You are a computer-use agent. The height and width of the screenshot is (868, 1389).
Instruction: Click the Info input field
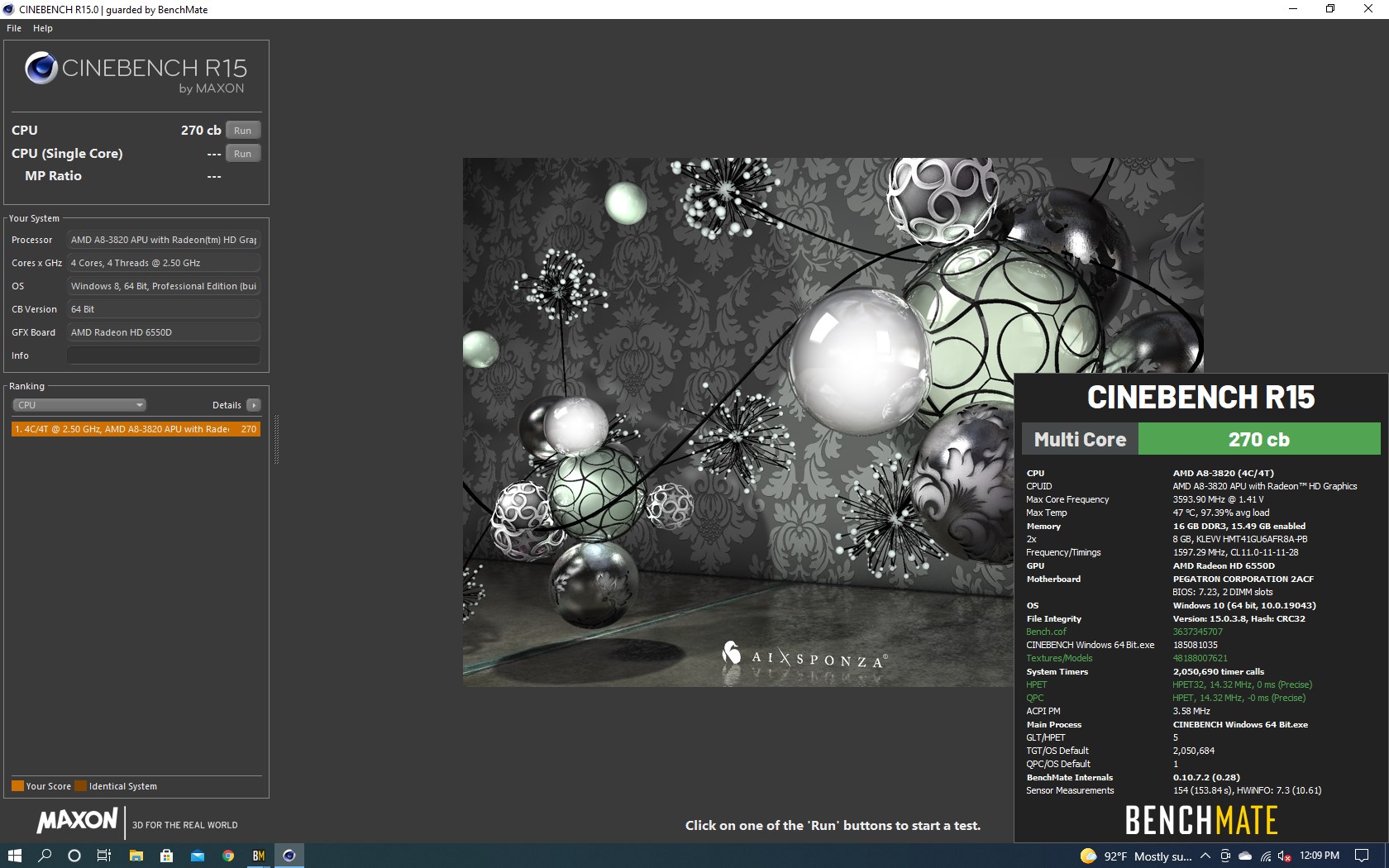[x=164, y=355]
